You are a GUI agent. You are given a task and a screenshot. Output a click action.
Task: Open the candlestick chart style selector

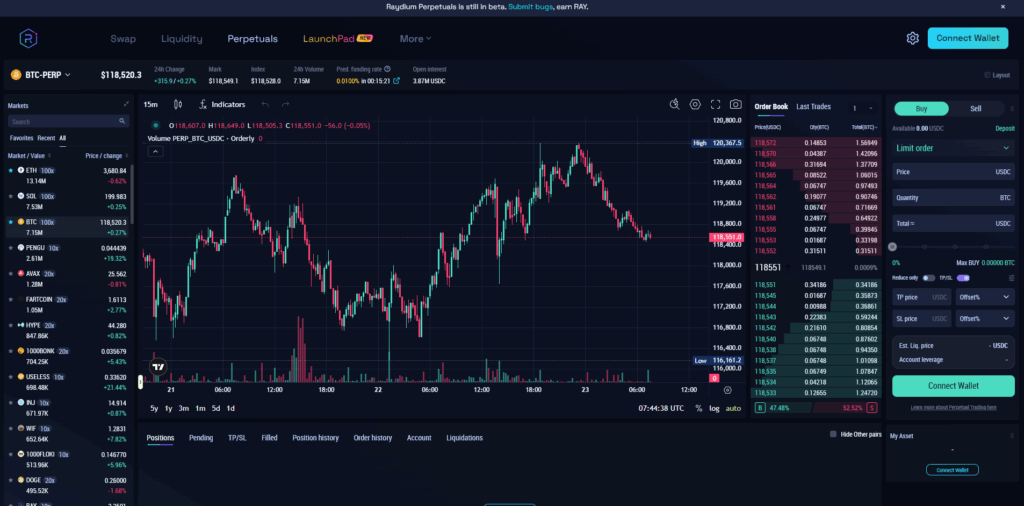click(178, 104)
